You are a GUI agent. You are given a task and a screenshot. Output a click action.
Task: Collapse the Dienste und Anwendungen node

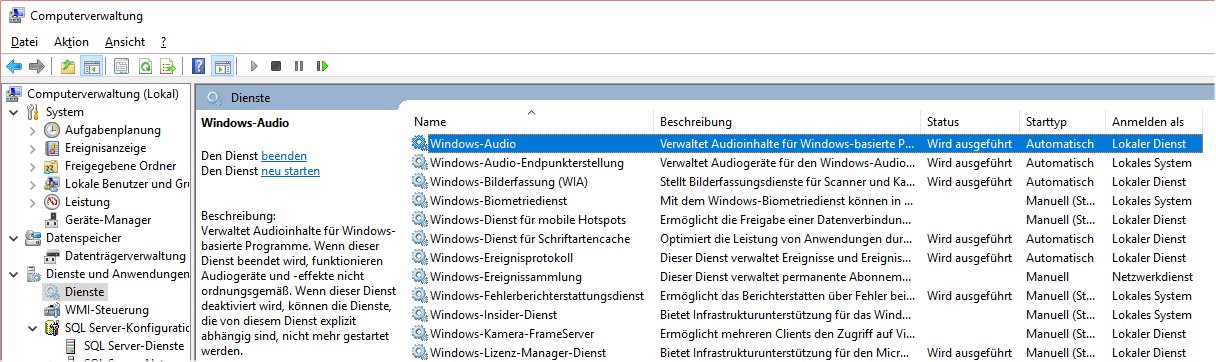coord(13,274)
